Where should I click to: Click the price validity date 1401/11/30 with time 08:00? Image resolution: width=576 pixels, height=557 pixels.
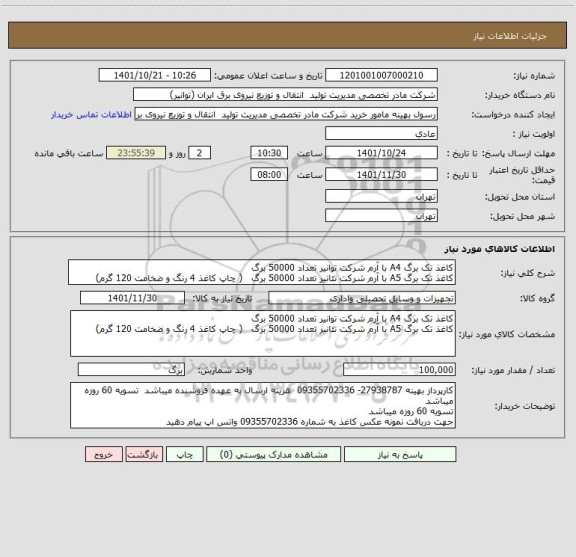[x=381, y=175]
